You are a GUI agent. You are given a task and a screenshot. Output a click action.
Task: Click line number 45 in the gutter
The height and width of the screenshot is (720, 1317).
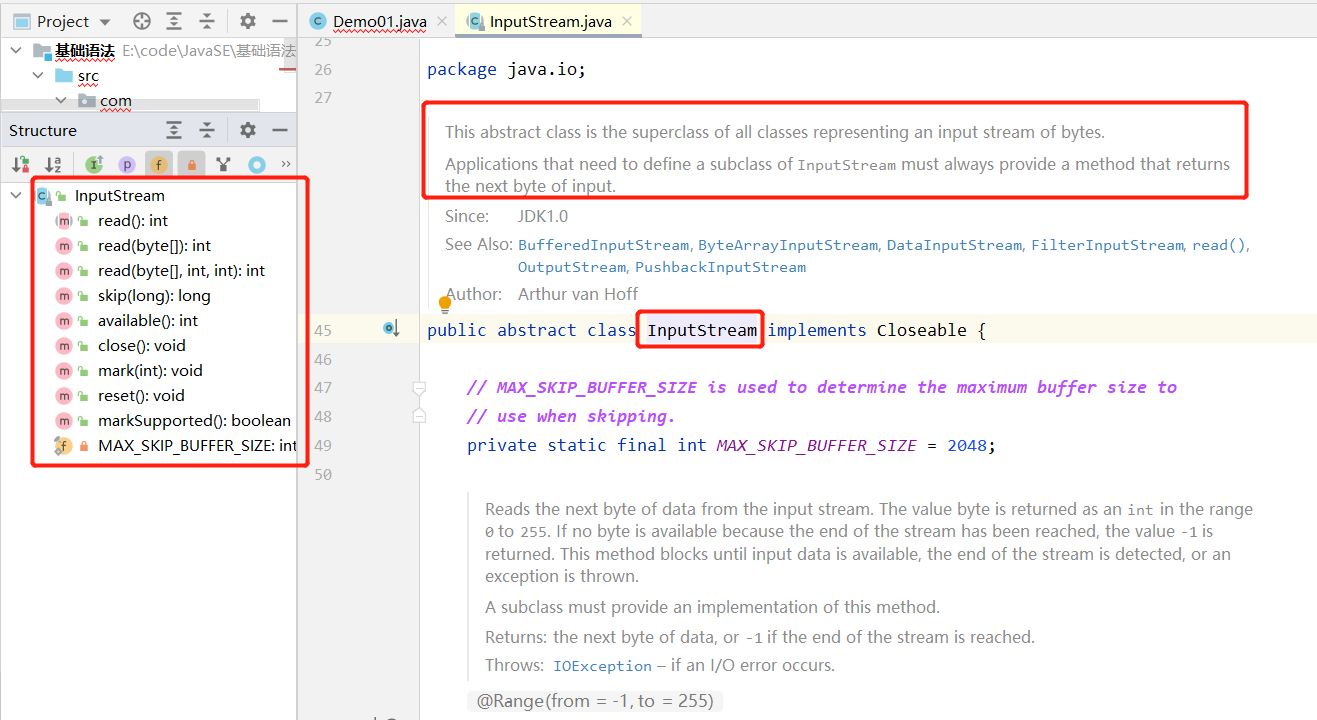tap(322, 330)
